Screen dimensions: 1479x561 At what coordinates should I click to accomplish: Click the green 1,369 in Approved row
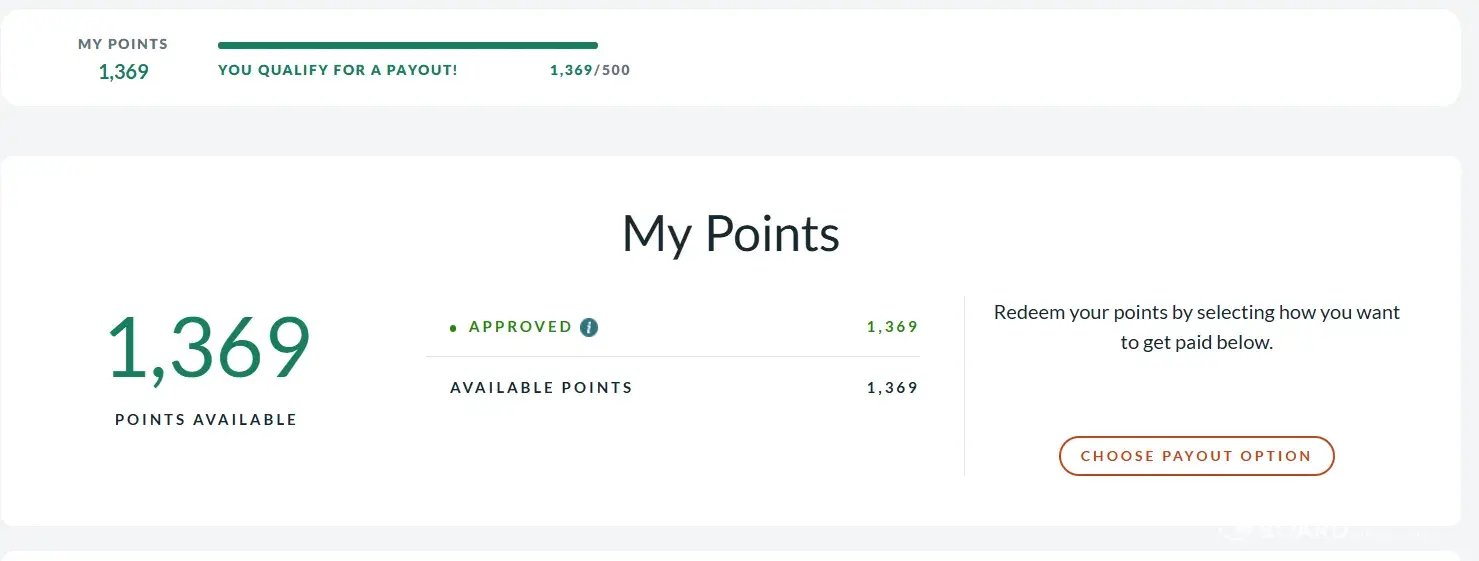pos(892,327)
